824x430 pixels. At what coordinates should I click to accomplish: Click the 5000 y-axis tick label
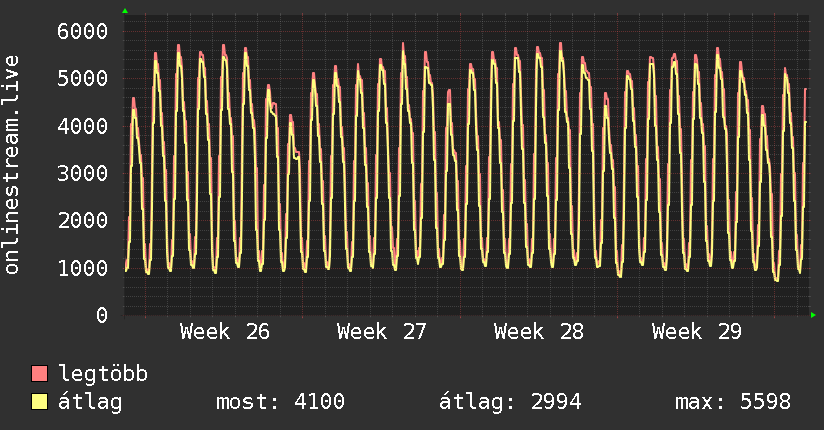[x=83, y=79]
